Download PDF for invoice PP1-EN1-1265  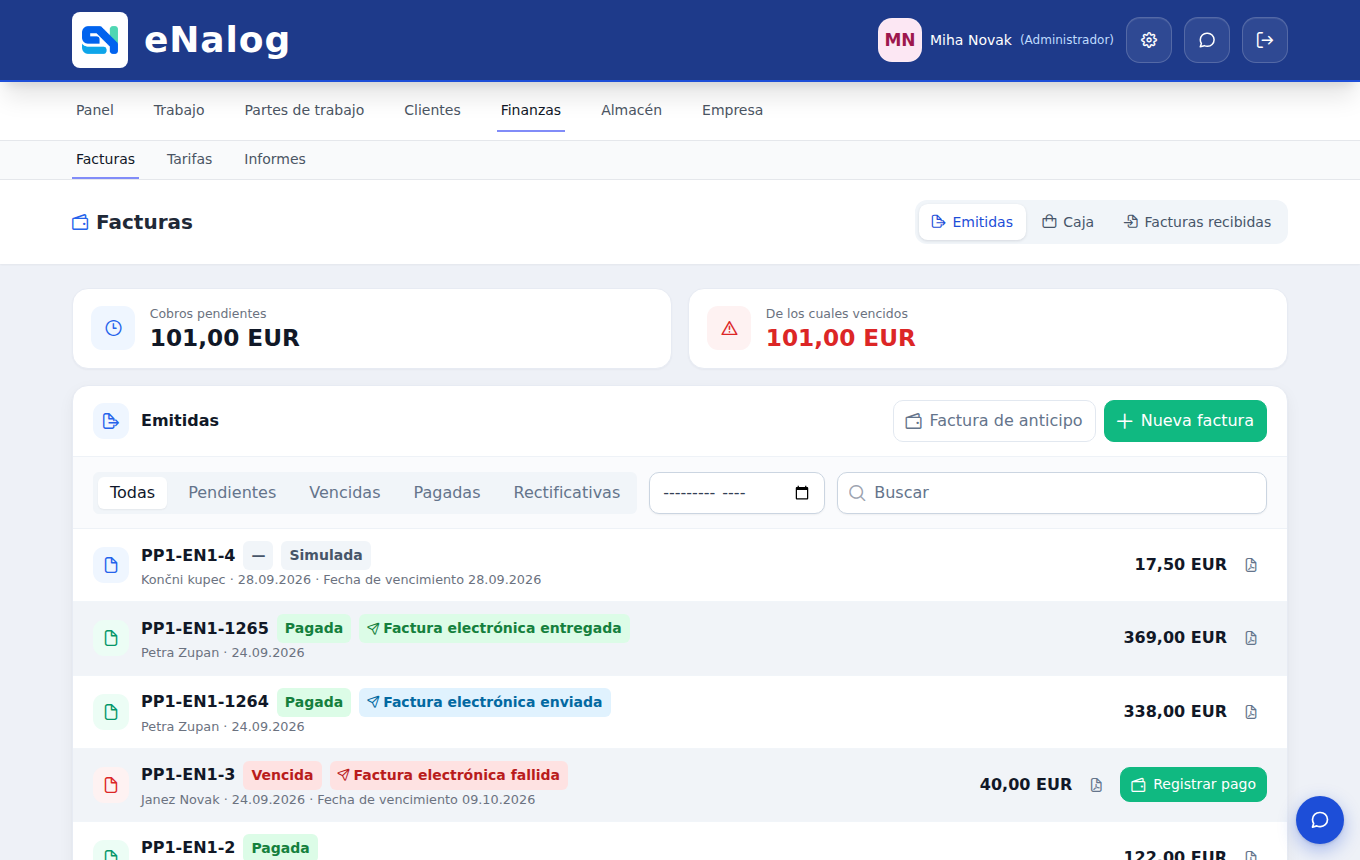click(1251, 638)
